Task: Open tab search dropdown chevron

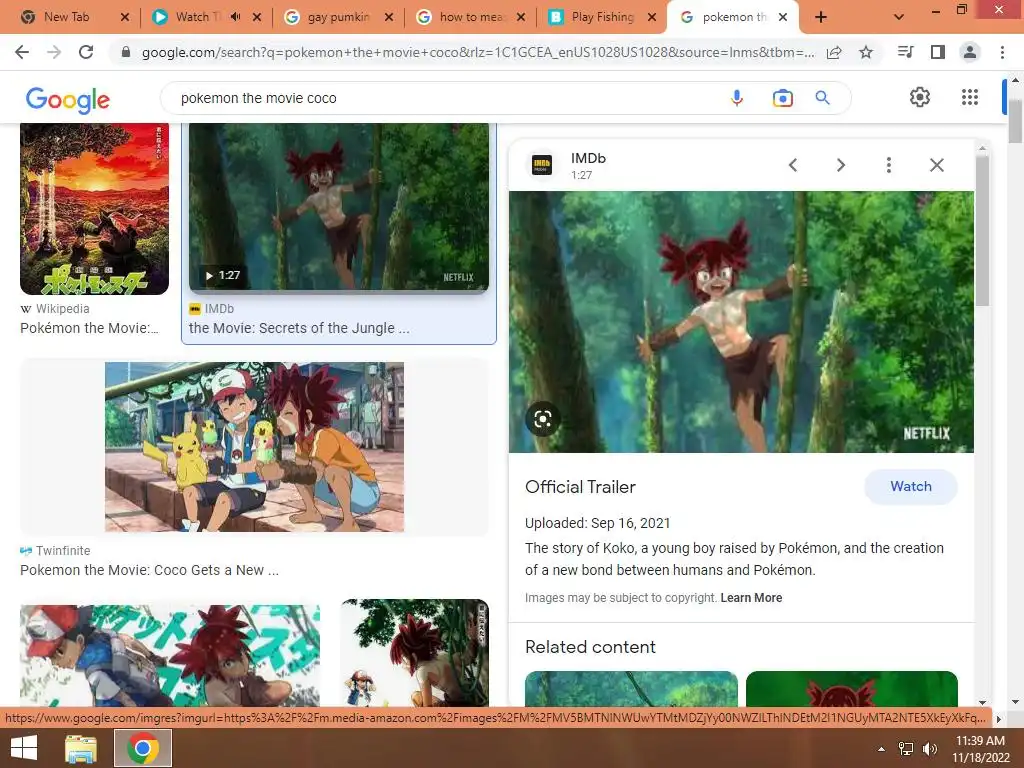Action: (x=899, y=17)
